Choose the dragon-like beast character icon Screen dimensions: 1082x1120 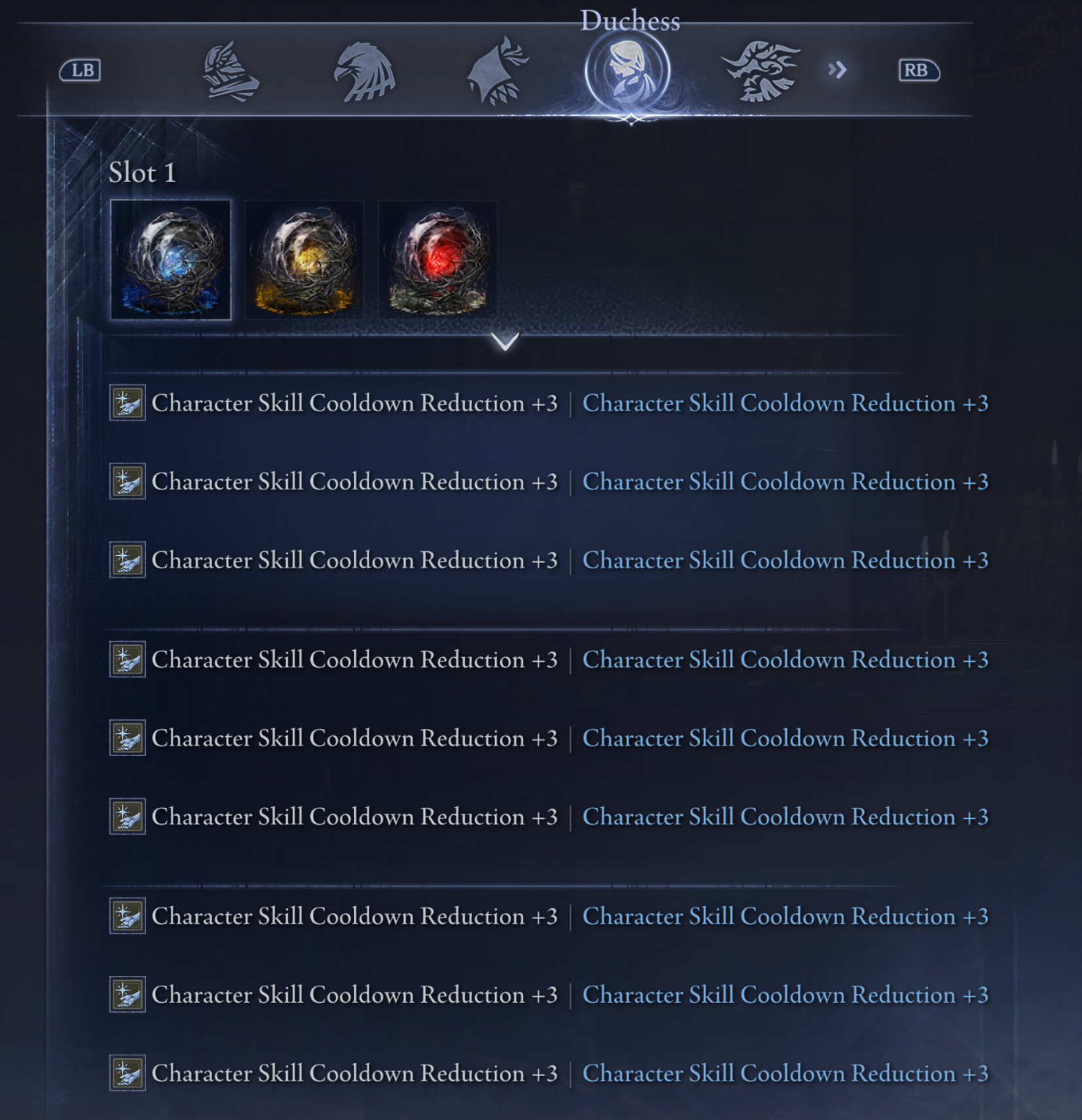761,71
